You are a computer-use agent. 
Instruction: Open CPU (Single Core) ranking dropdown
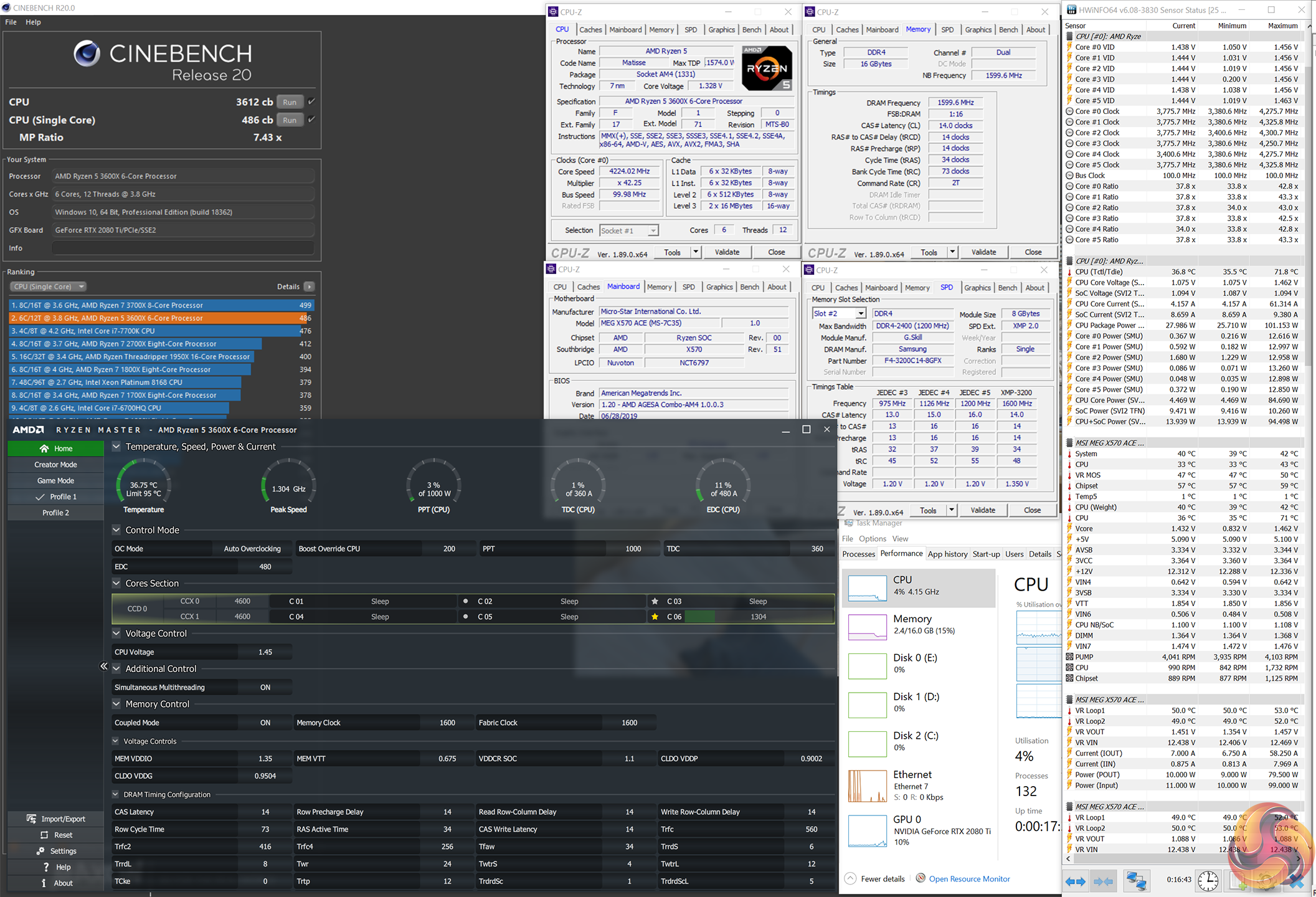point(48,287)
